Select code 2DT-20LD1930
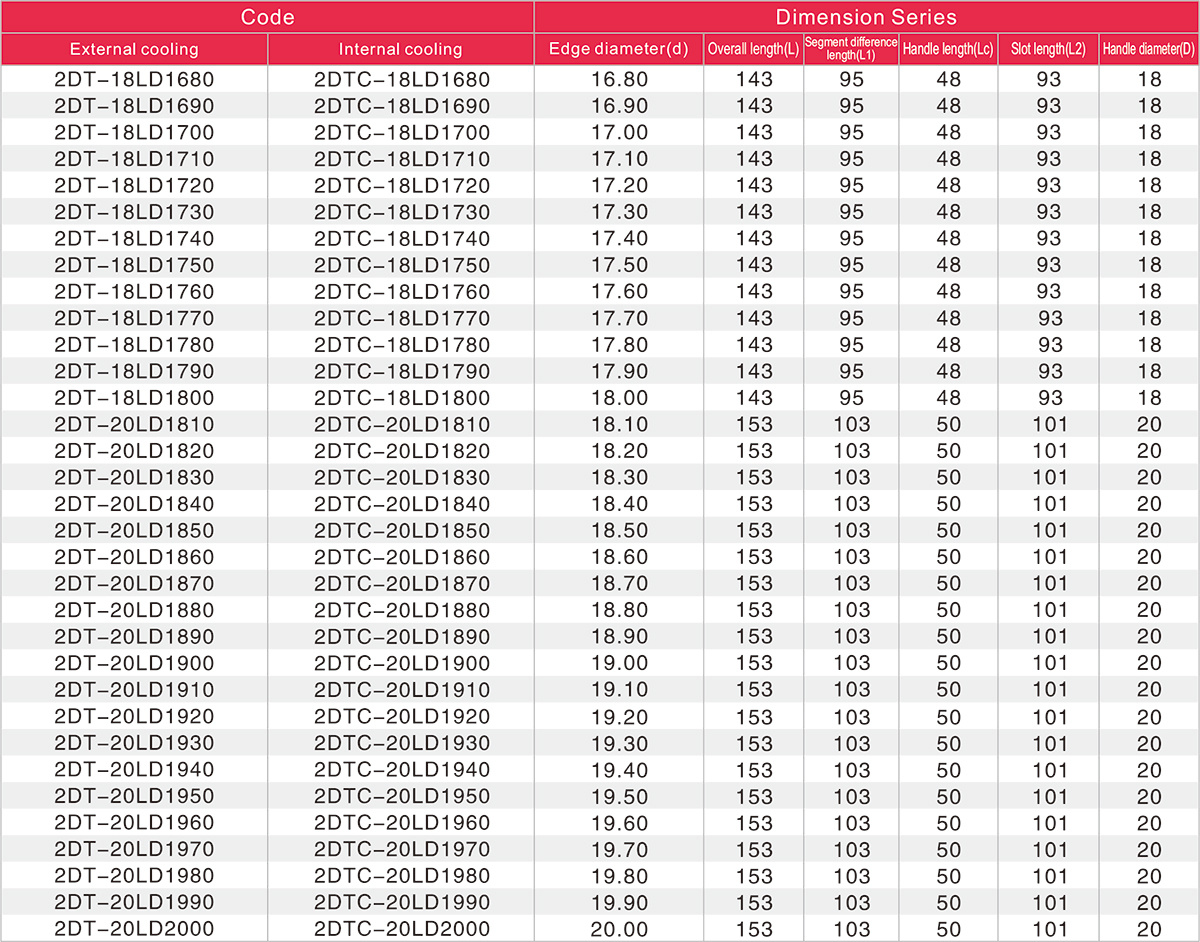The height and width of the screenshot is (942, 1200). click(x=134, y=742)
